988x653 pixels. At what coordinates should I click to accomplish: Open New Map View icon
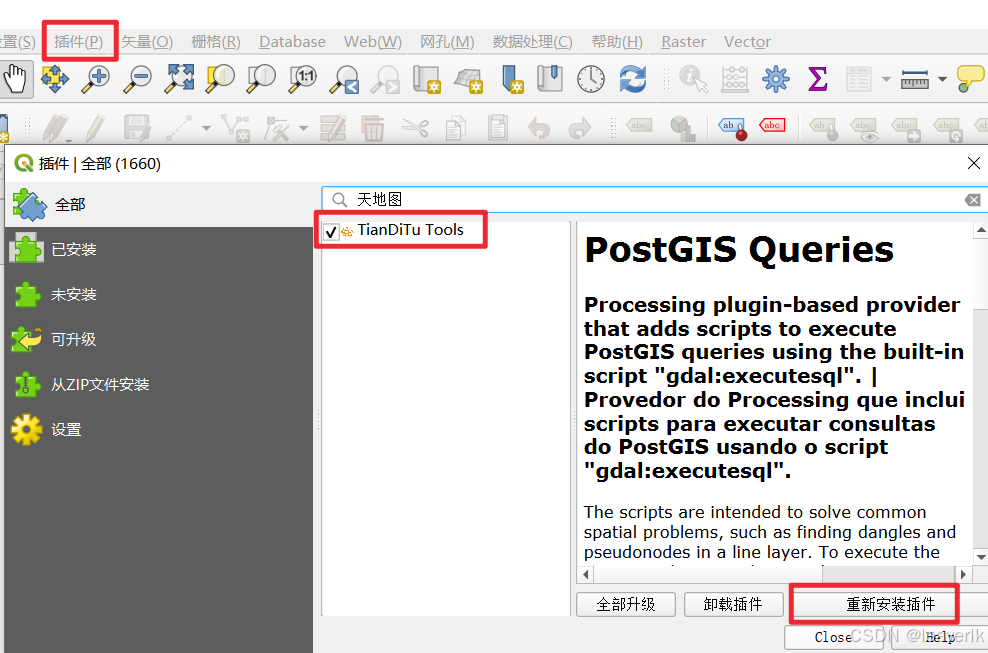pyautogui.click(x=427, y=79)
